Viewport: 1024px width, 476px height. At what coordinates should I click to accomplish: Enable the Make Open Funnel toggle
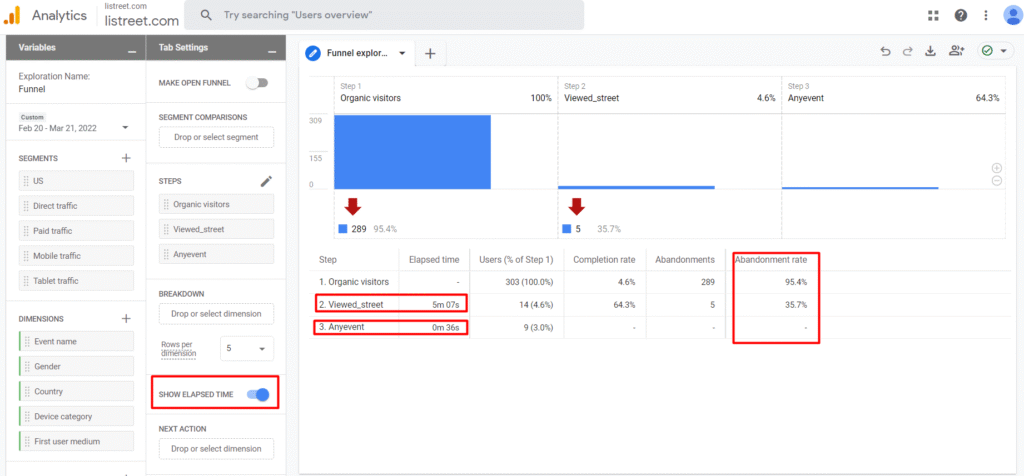[x=257, y=83]
